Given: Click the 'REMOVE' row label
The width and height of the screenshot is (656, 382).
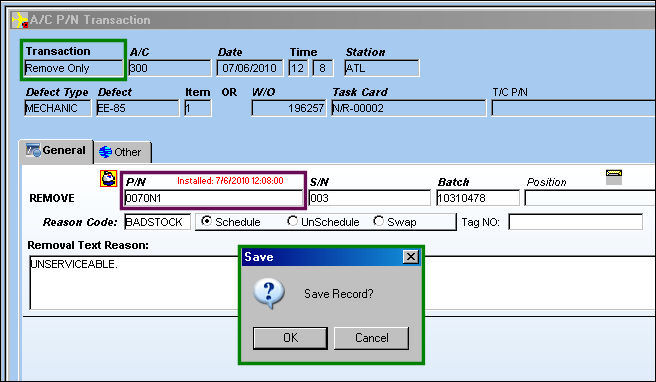Looking at the screenshot, I should click(x=52, y=198).
